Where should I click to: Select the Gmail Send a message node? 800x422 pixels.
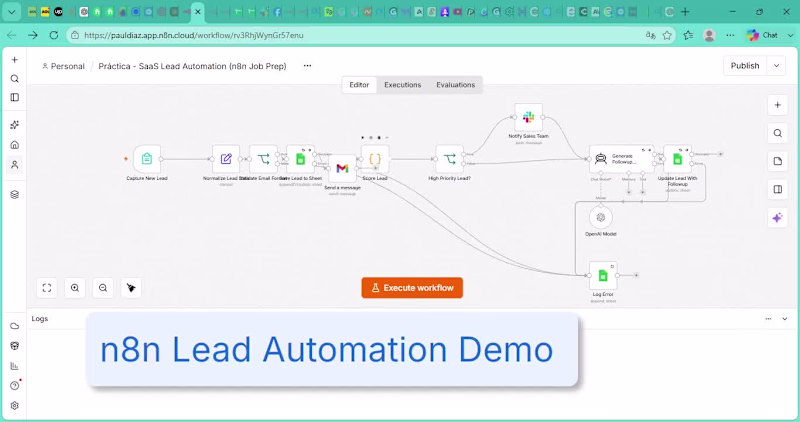[342, 168]
